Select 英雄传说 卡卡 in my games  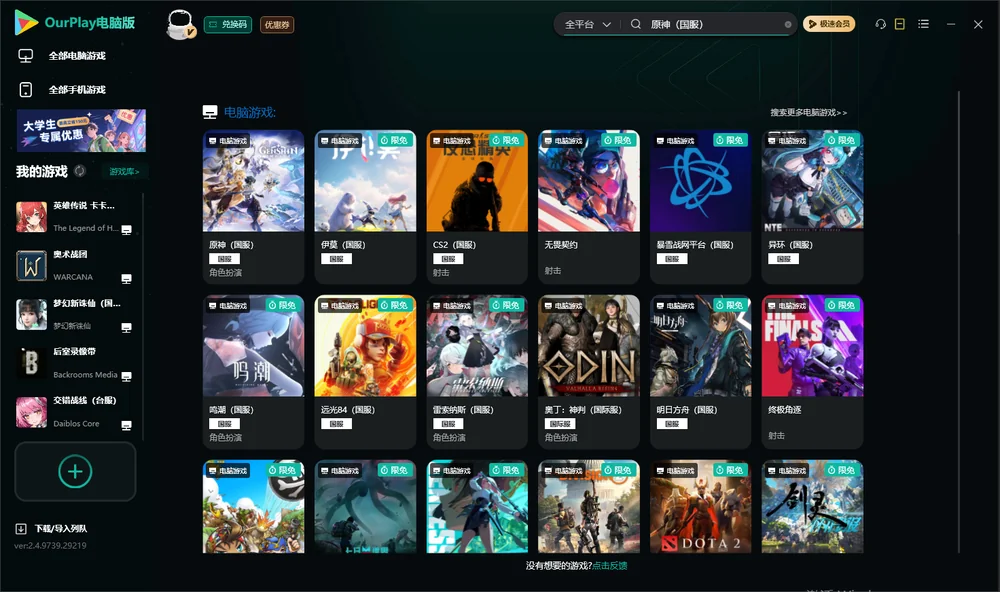pos(75,217)
